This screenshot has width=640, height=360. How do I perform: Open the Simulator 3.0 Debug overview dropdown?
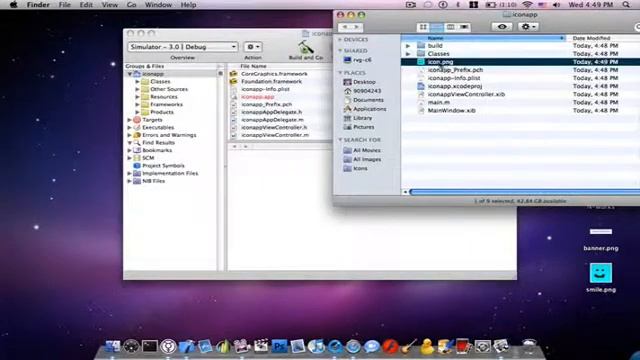click(182, 47)
